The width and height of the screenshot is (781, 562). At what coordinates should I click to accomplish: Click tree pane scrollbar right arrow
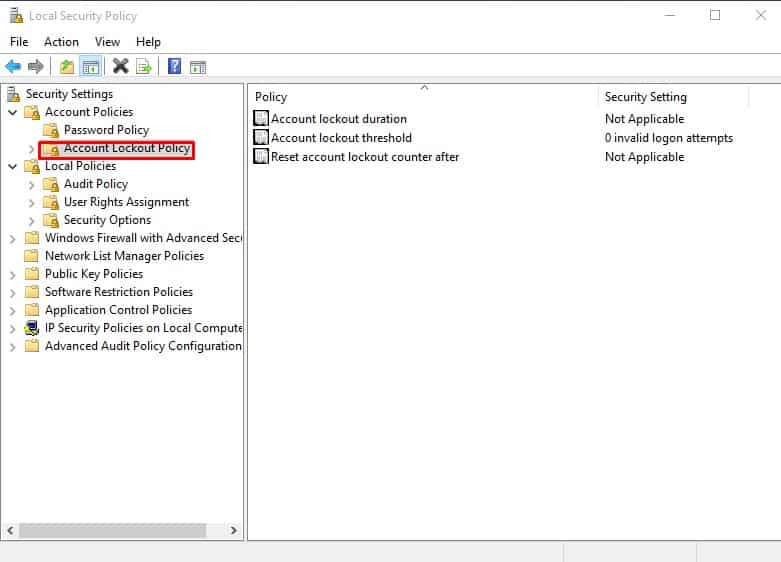point(233,530)
